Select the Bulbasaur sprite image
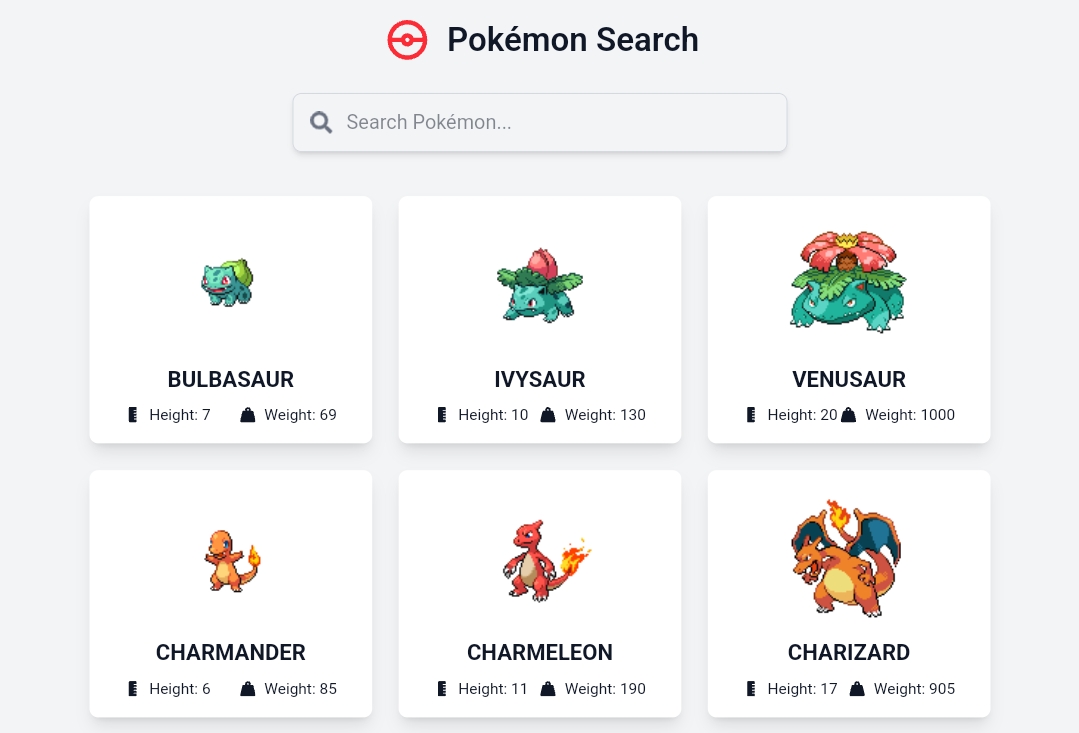 [229, 282]
